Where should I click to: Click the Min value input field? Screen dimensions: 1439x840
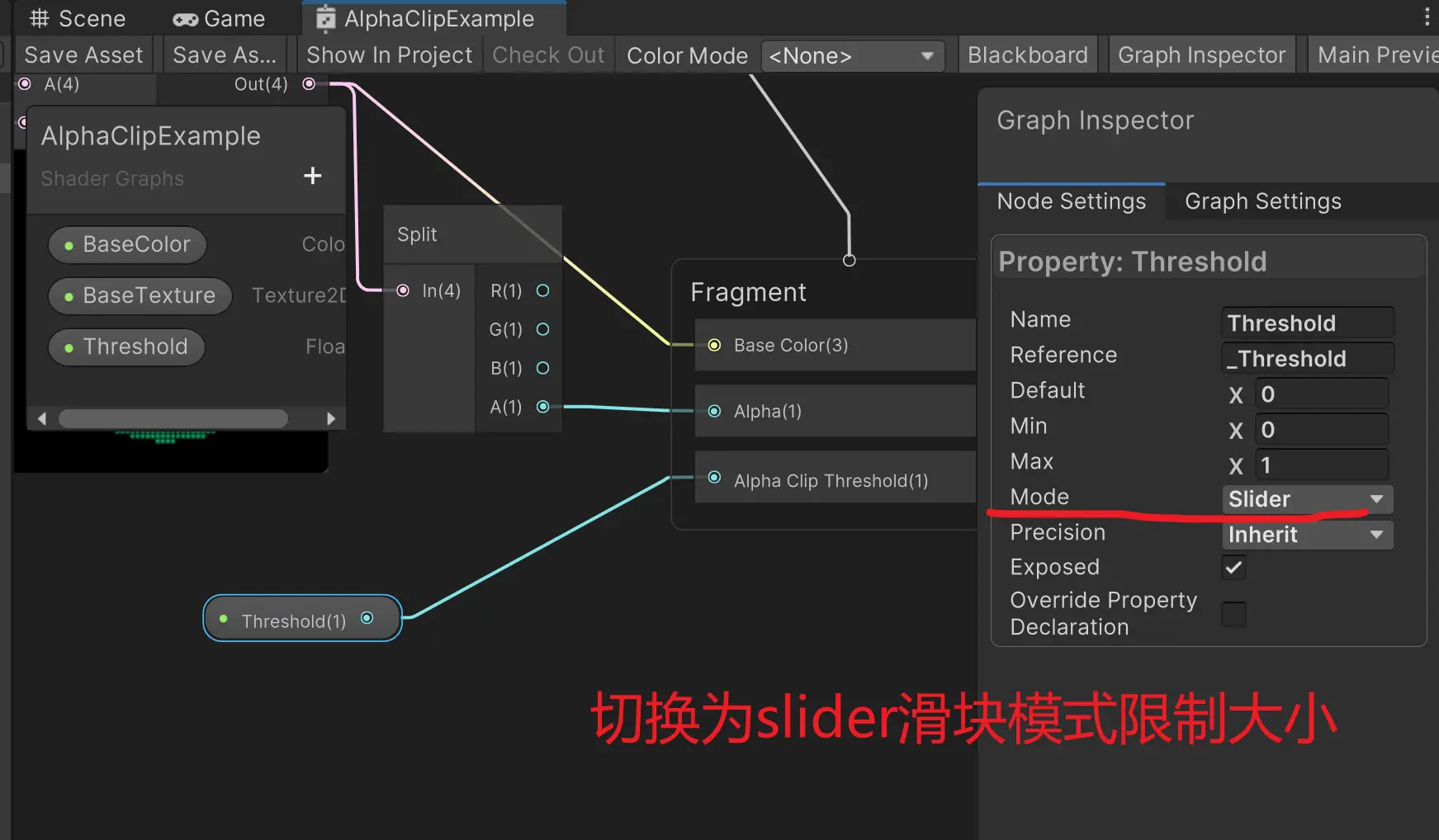(1321, 429)
